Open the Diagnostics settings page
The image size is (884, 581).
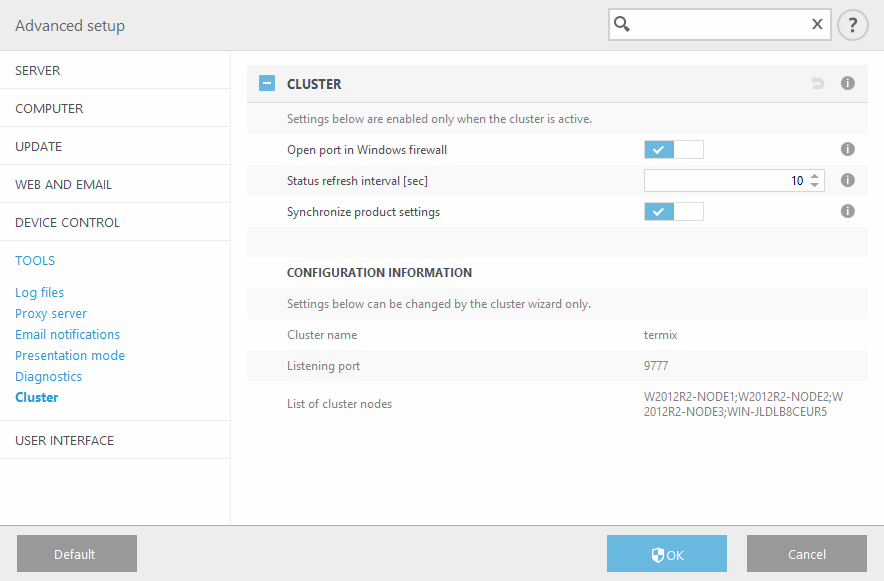click(x=47, y=376)
